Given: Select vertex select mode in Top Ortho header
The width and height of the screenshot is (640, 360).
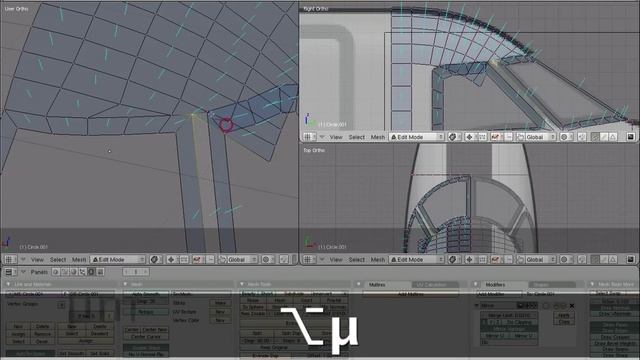Looking at the screenshot, I should pos(595,260).
